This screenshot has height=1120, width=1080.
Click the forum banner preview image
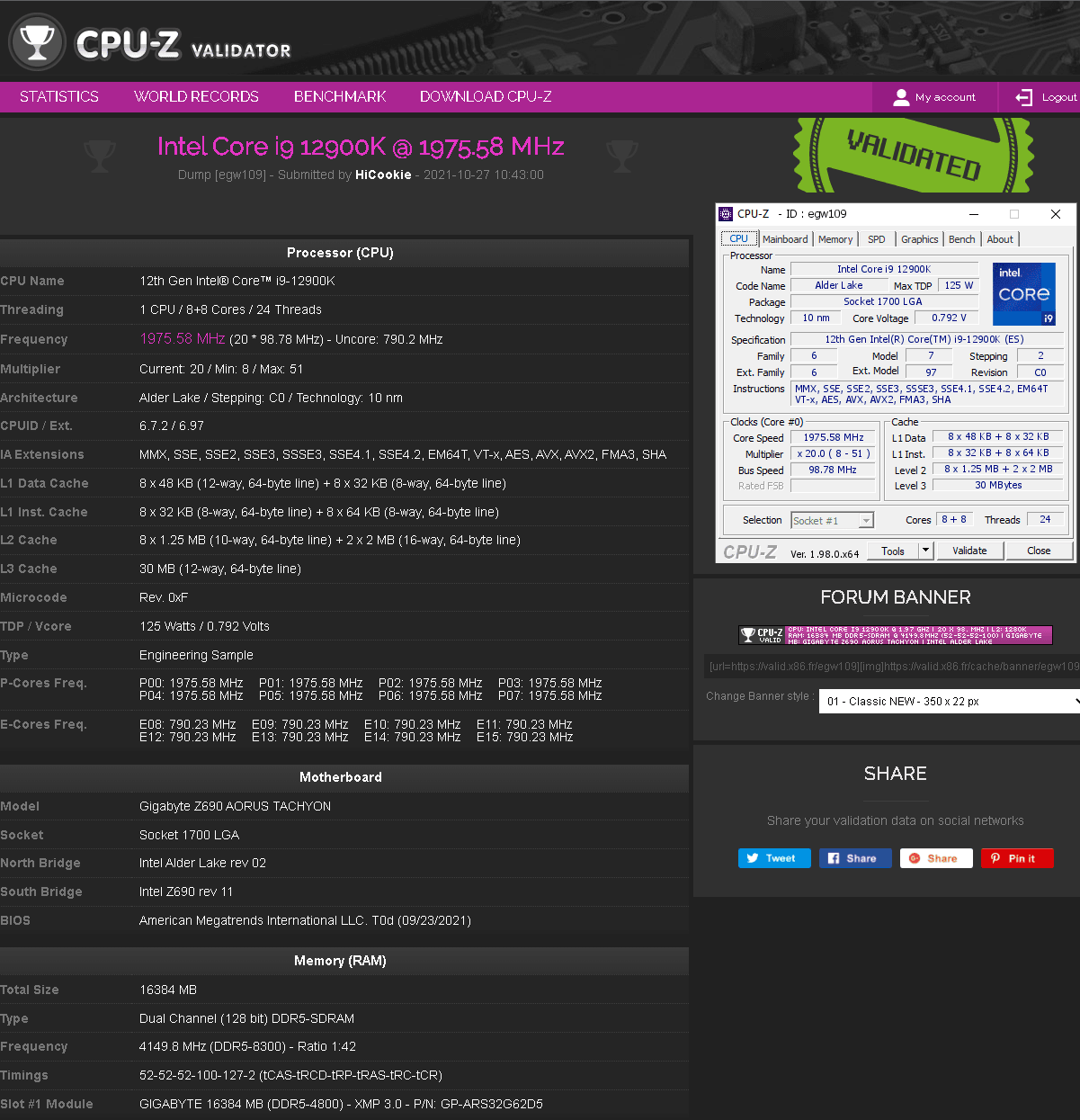tap(895, 635)
